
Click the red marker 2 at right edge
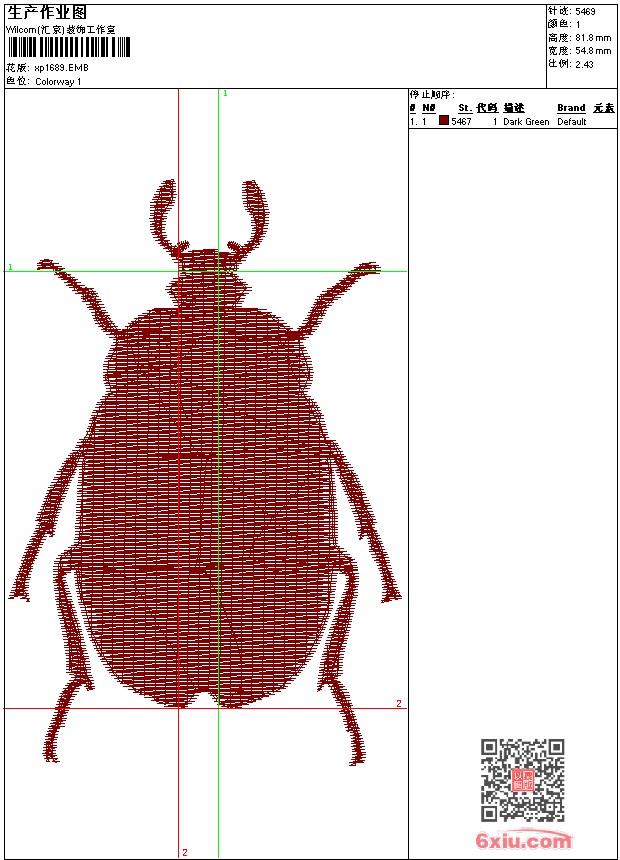click(x=399, y=704)
